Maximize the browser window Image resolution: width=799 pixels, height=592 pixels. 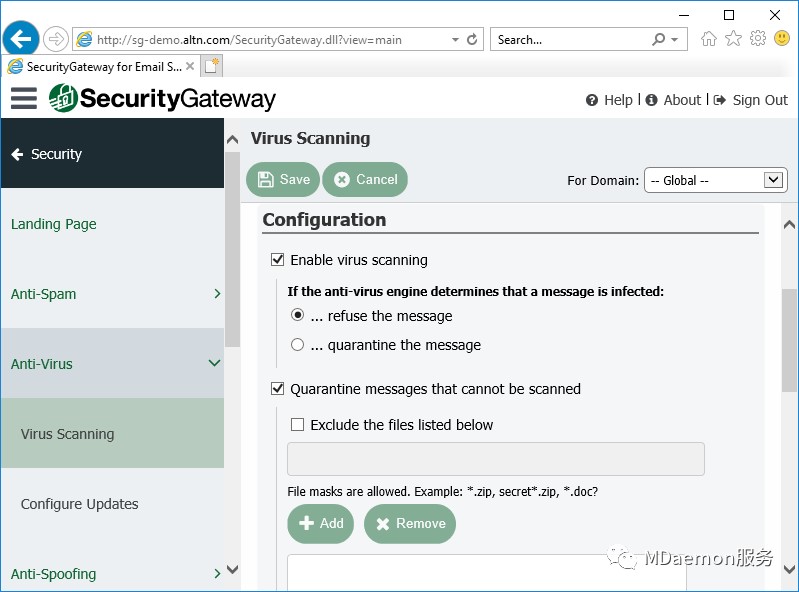click(x=729, y=15)
